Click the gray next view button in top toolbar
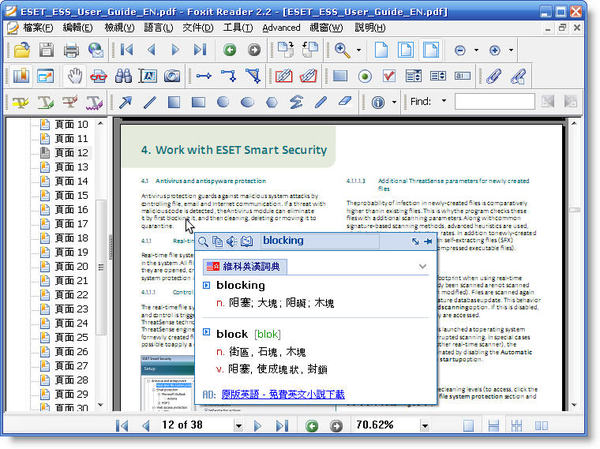Viewport: 600px width, 449px height. [x=254, y=50]
